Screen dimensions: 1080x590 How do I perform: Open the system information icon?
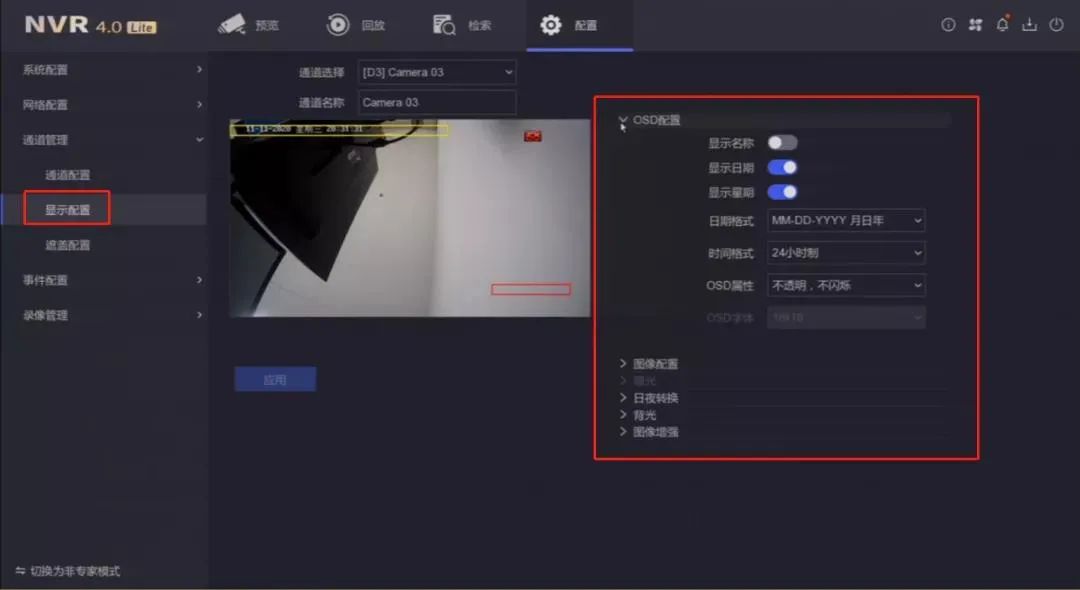click(x=947, y=25)
